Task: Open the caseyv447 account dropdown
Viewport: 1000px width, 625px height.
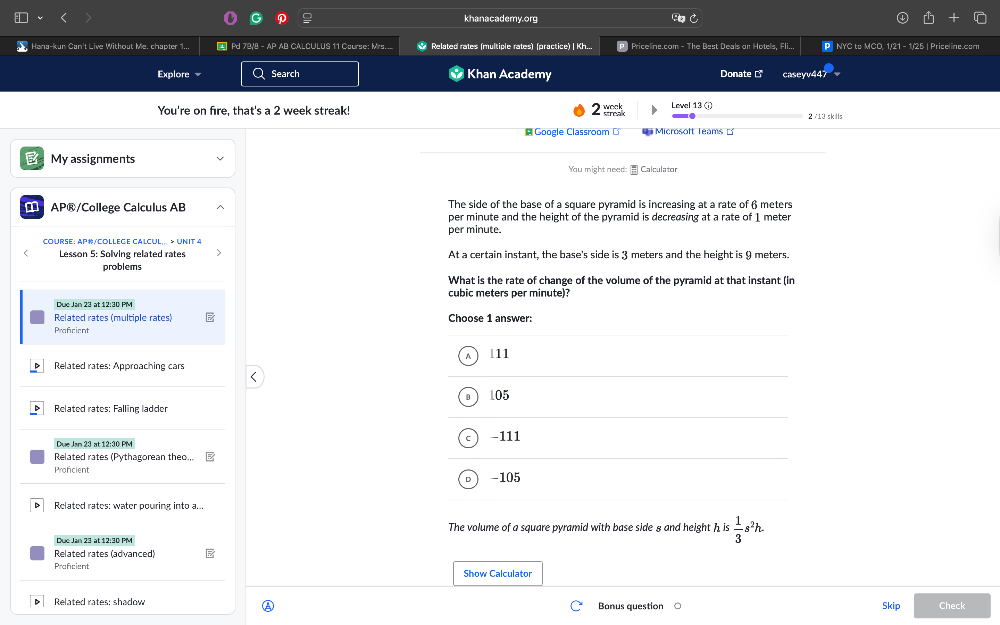Action: pyautogui.click(x=810, y=73)
